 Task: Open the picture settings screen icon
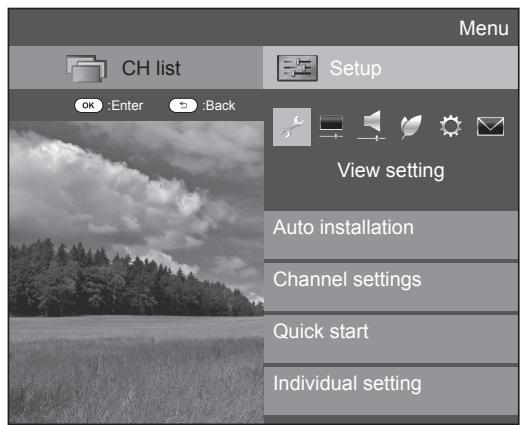click(331, 127)
